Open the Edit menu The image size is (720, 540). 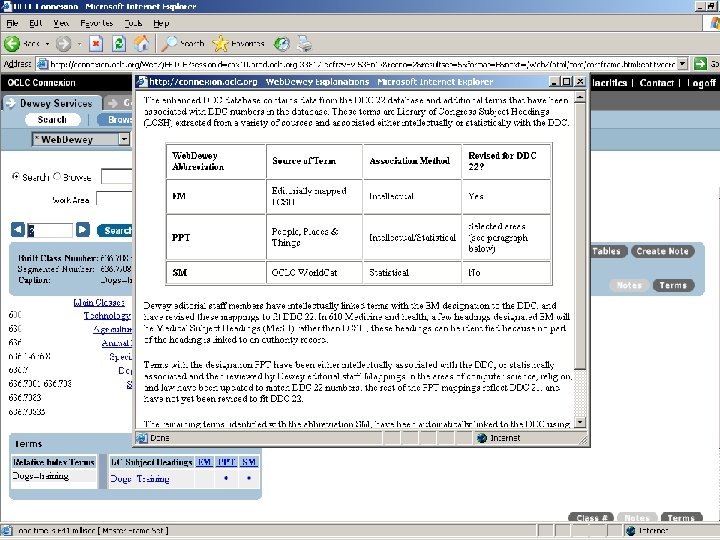tap(35, 23)
